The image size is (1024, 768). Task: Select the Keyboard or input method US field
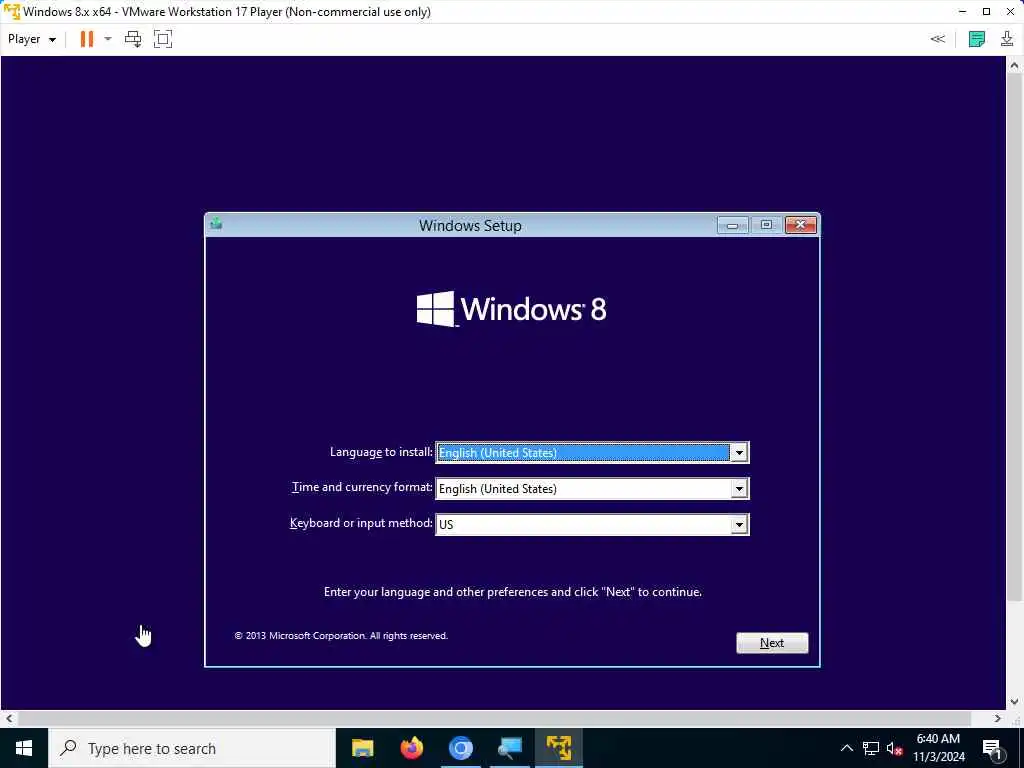pos(592,524)
